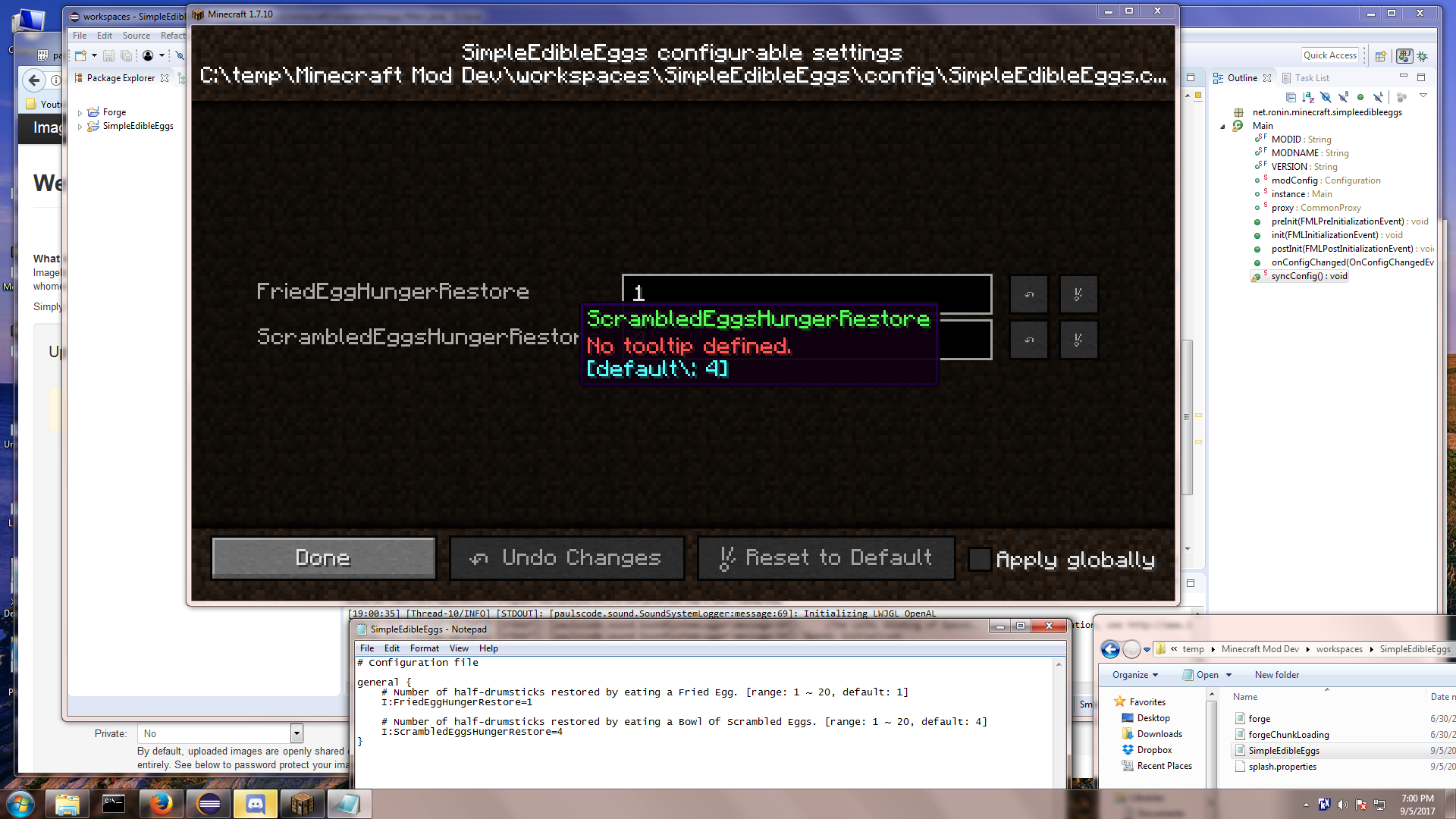Image resolution: width=1456 pixels, height=819 pixels.
Task: Close the Package Explorer tab
Action: 165,78
